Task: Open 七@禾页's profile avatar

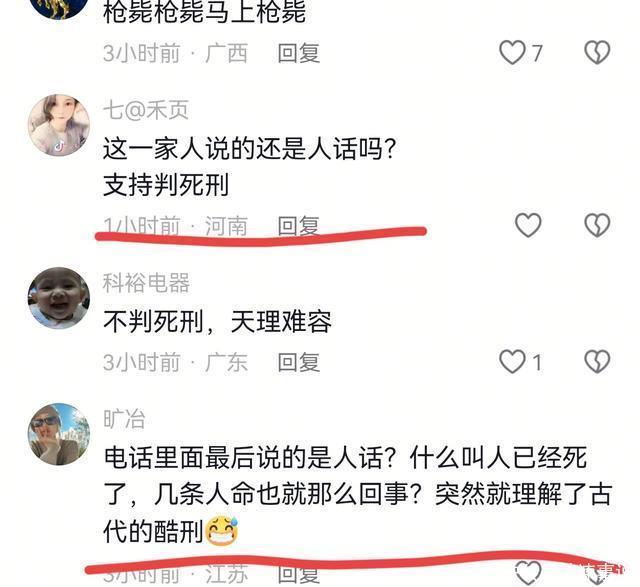Action: [59, 125]
